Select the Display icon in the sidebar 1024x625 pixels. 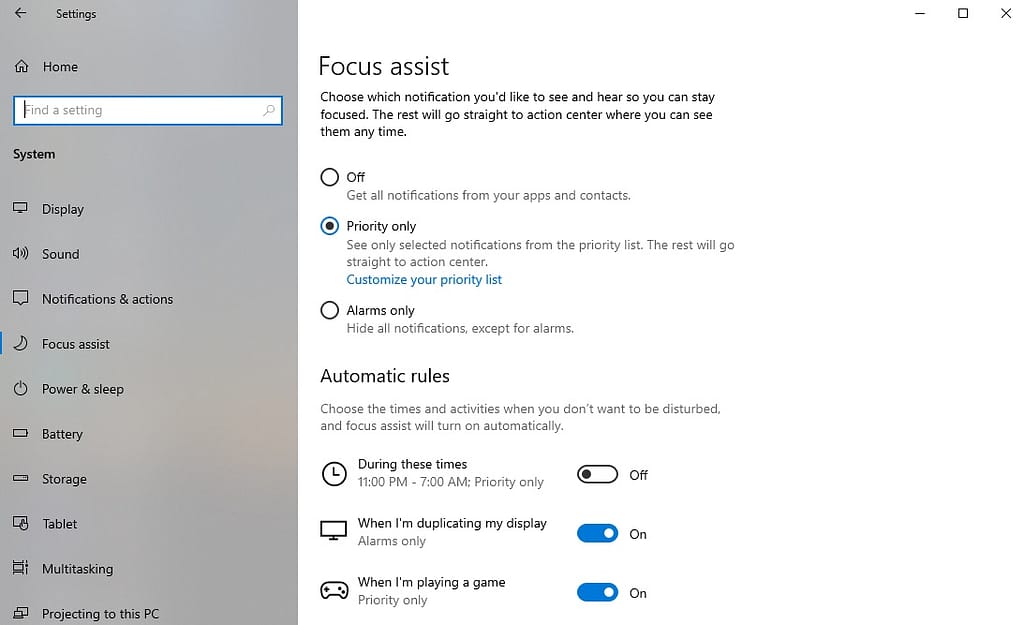click(21, 209)
